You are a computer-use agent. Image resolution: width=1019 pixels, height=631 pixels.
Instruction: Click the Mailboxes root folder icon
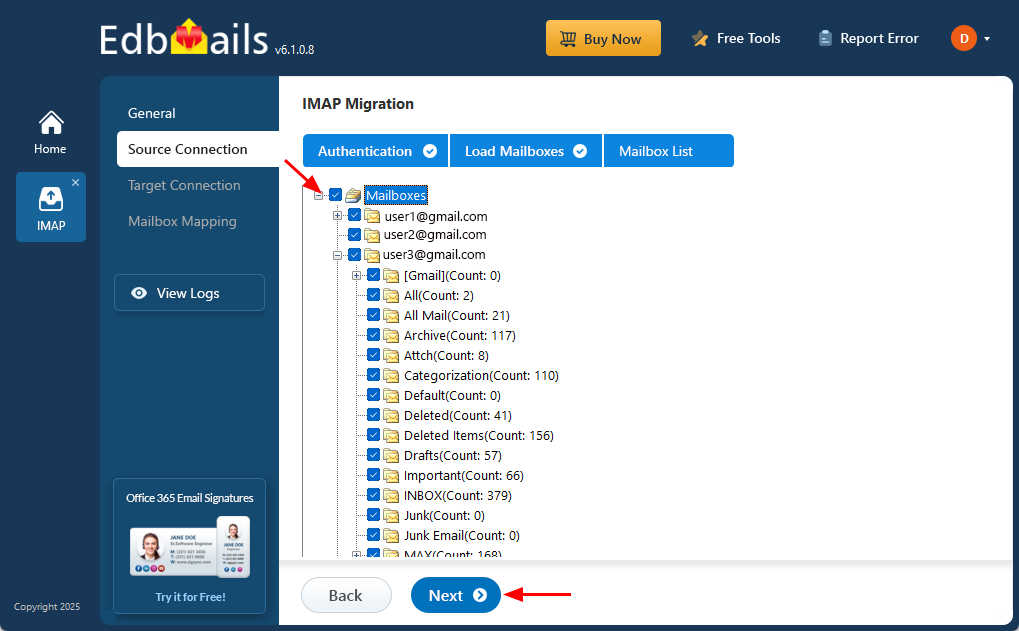(x=353, y=195)
